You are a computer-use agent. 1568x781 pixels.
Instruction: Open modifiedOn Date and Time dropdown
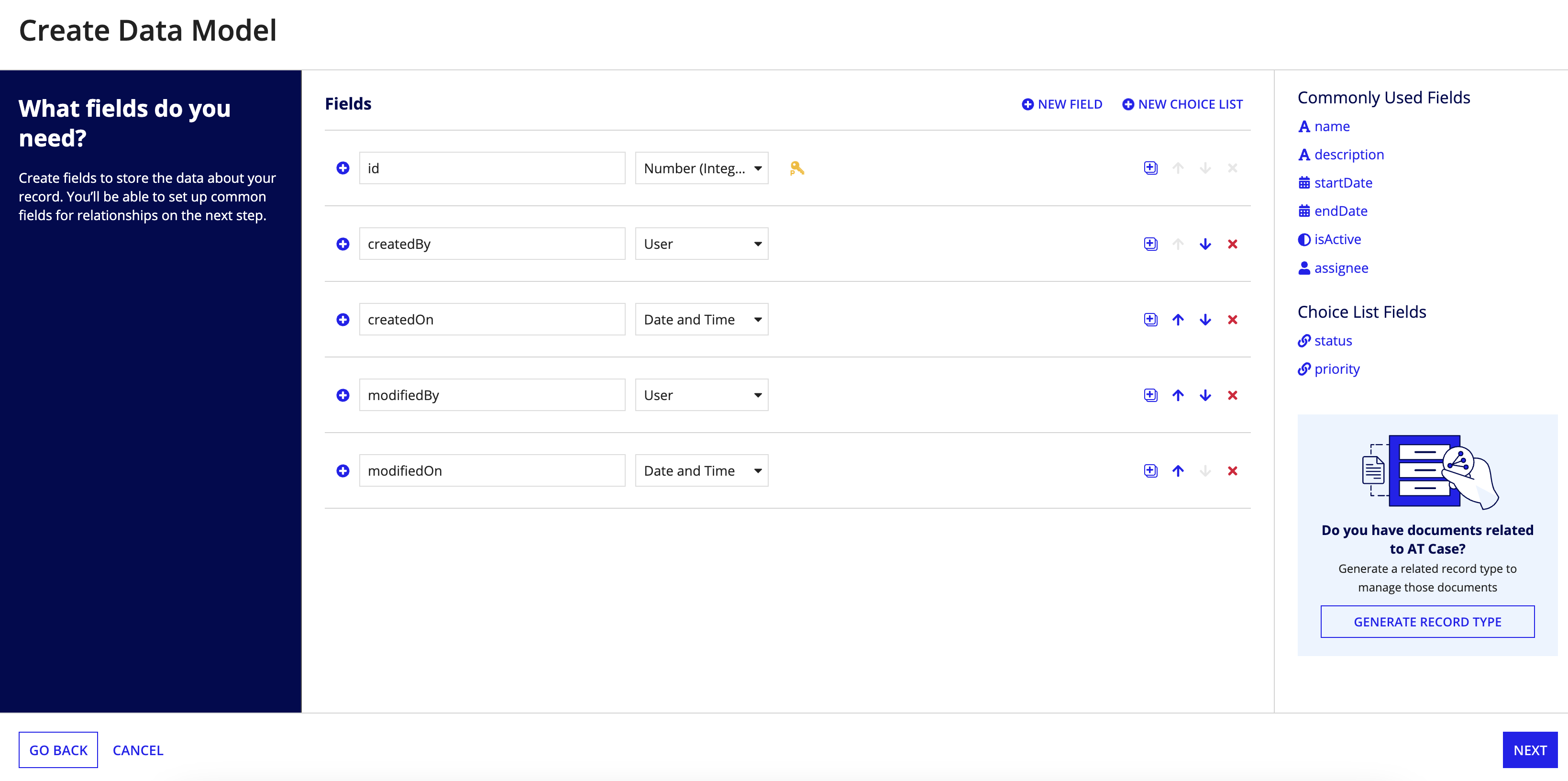pyautogui.click(x=701, y=470)
